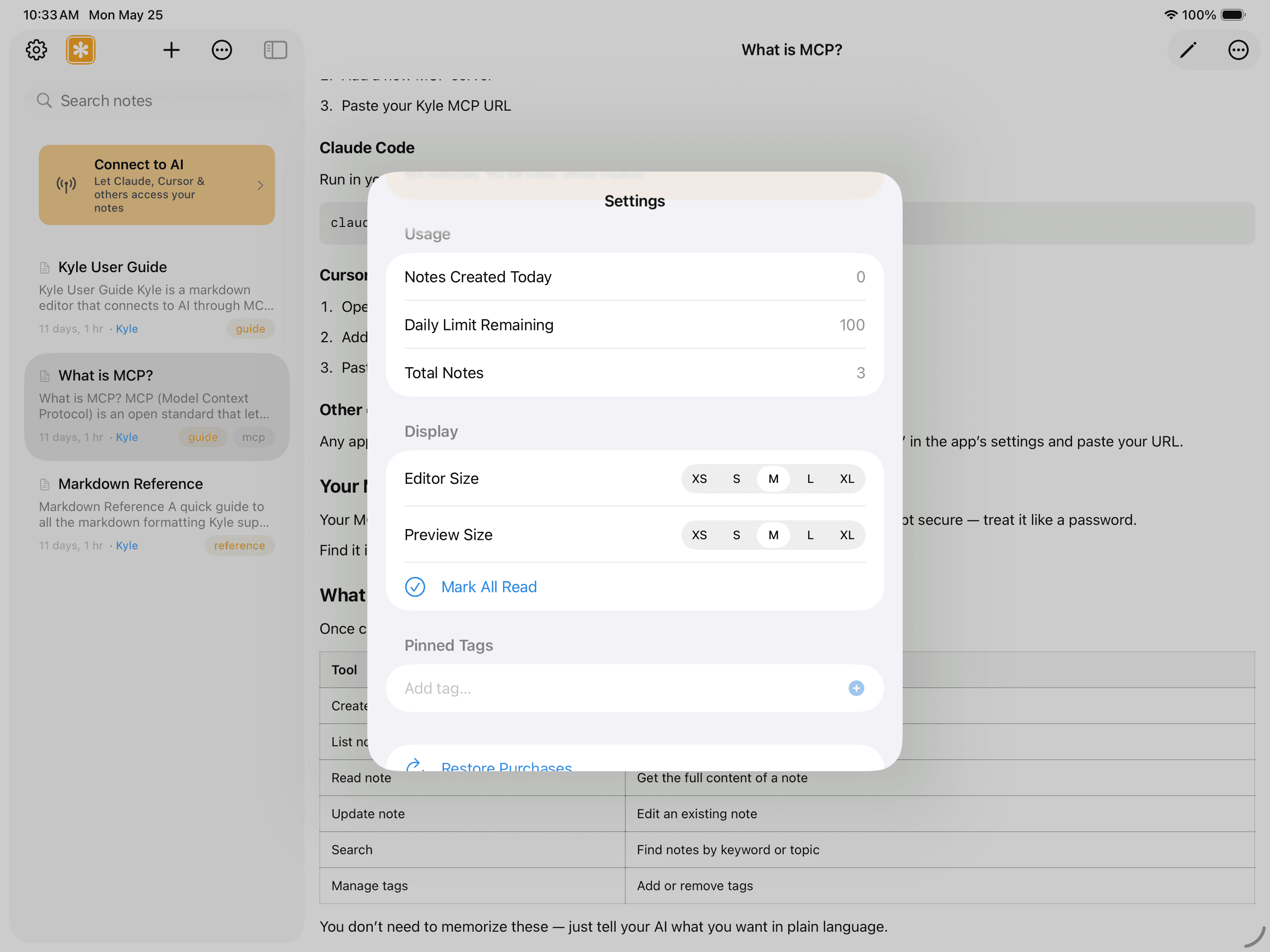Click guide tag on What is MCP? note
The image size is (1270, 952).
pos(203,437)
